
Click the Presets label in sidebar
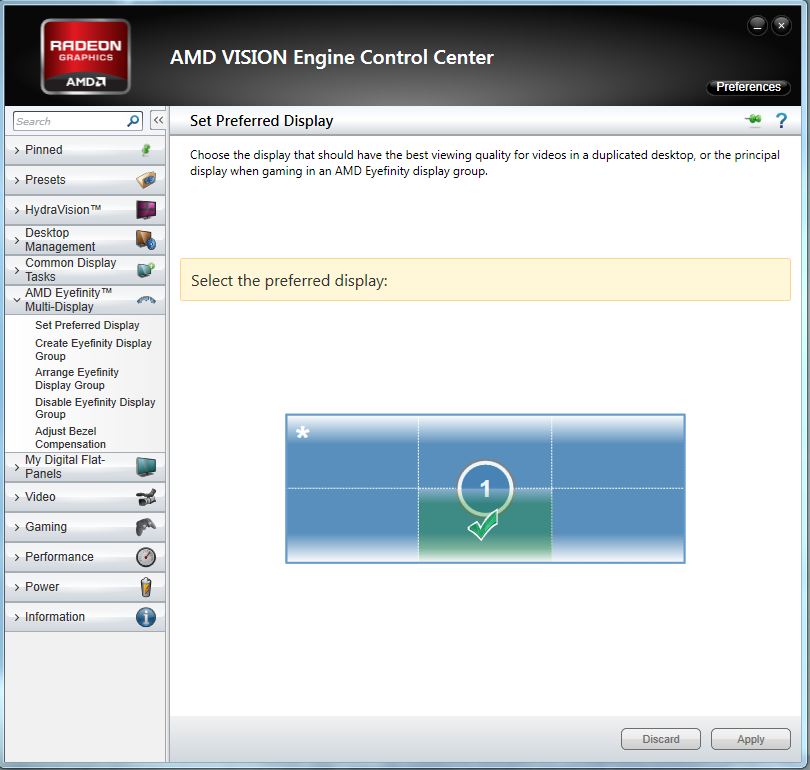[x=45, y=180]
